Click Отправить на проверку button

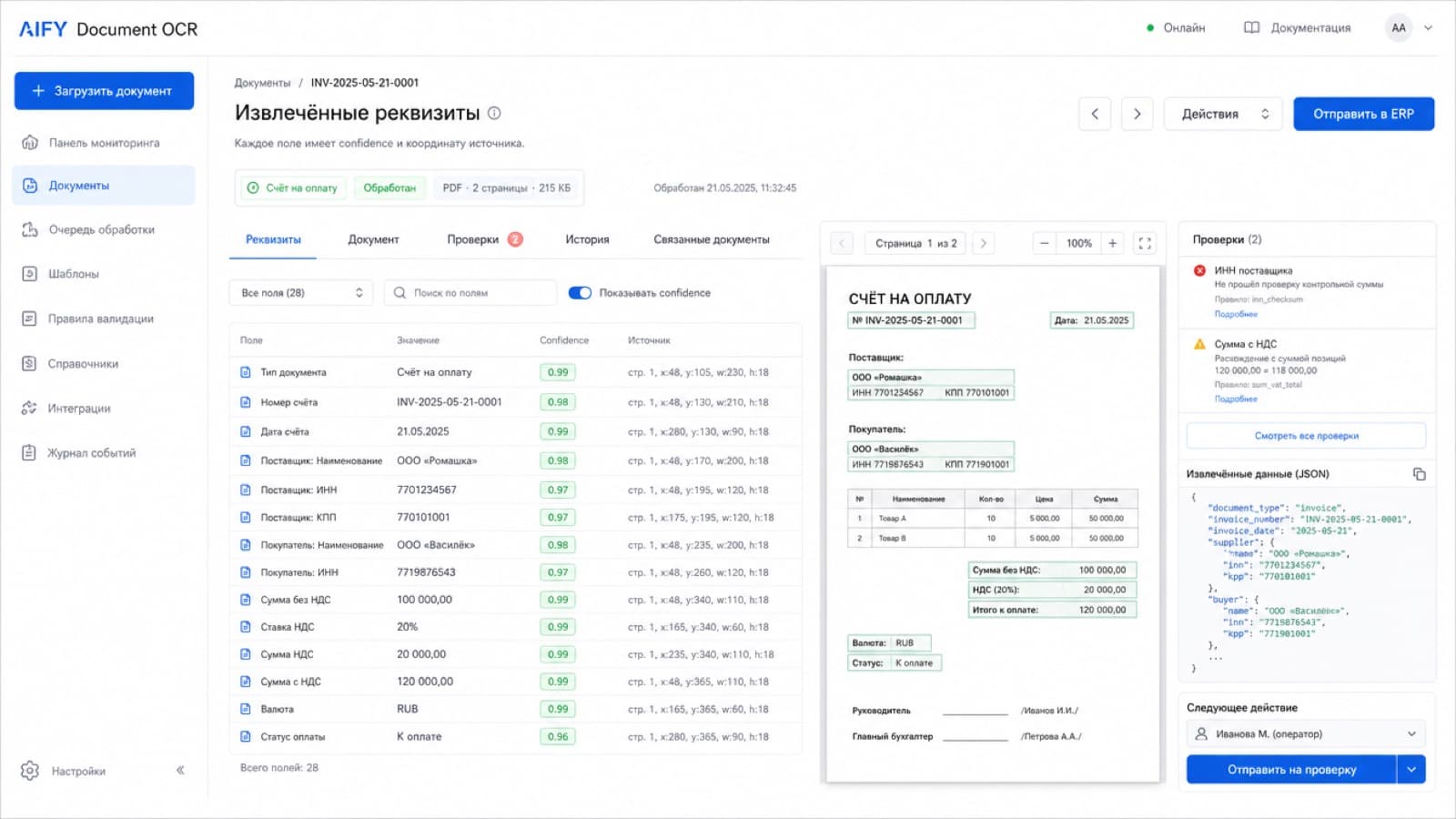click(x=1291, y=769)
